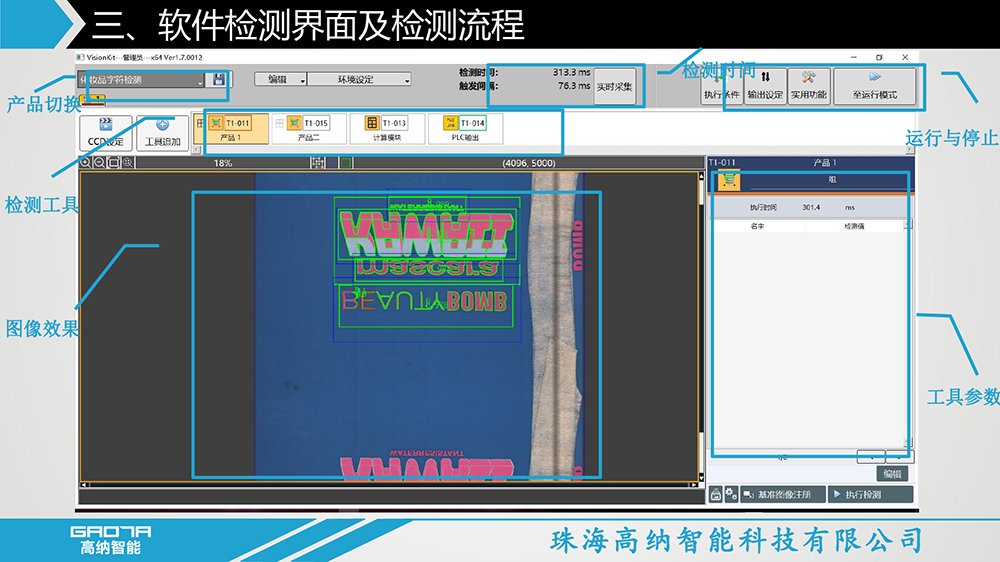Screen dimensions: 1000x562
Task: Select the T1-015 产品二 tool tab
Action: tap(308, 129)
